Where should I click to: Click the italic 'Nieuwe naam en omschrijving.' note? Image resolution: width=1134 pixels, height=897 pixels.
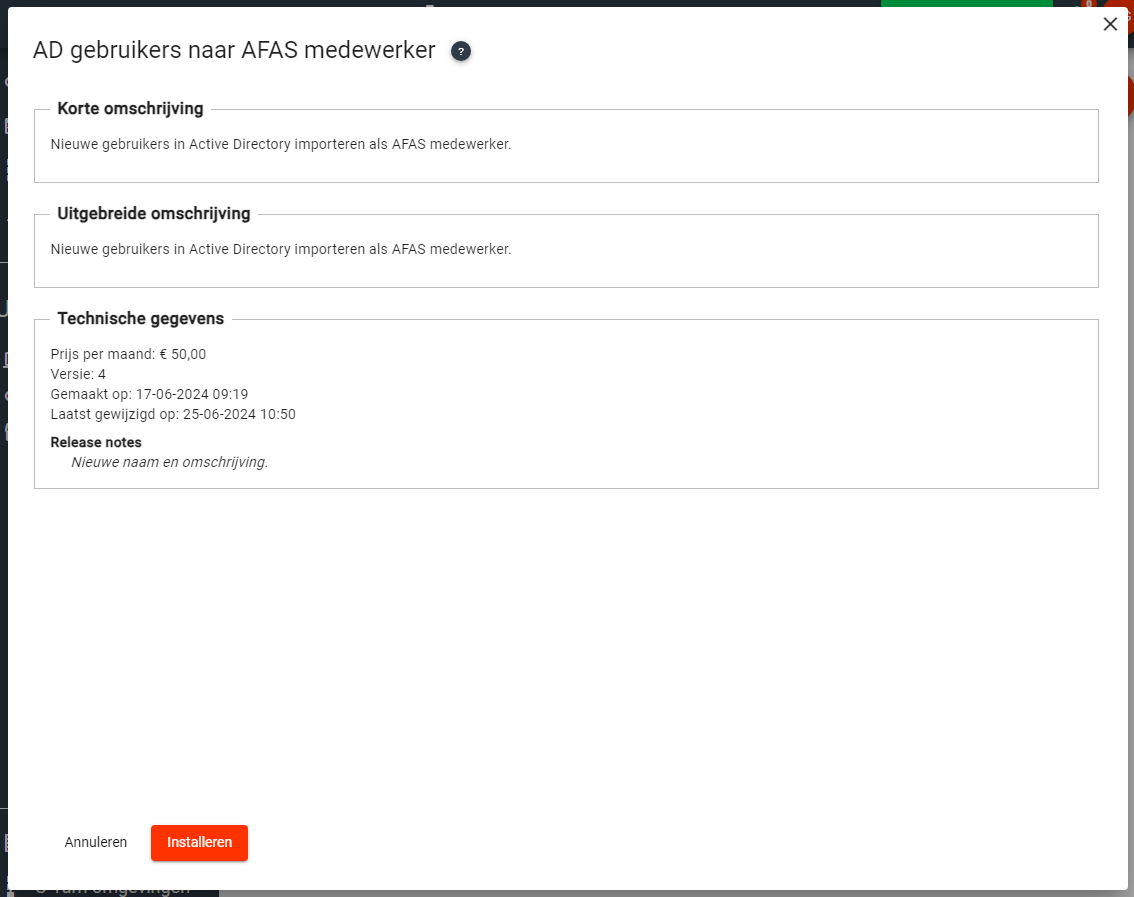point(170,462)
